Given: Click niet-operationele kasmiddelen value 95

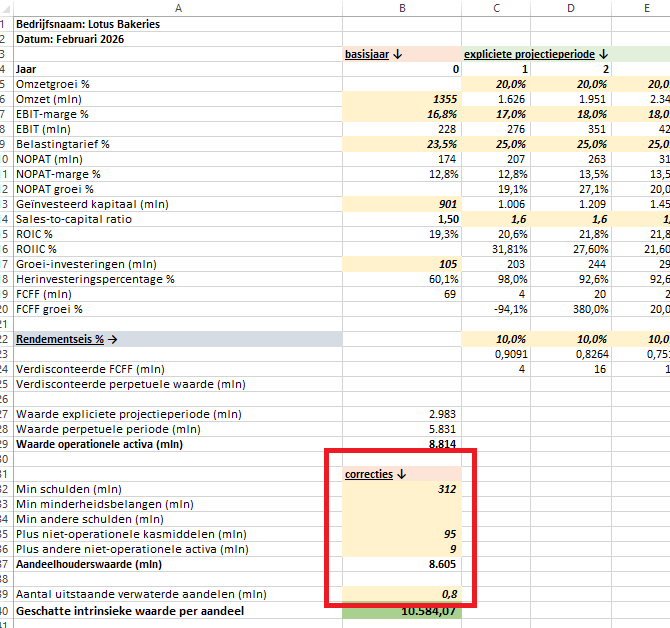Looking at the screenshot, I should pos(402,534).
